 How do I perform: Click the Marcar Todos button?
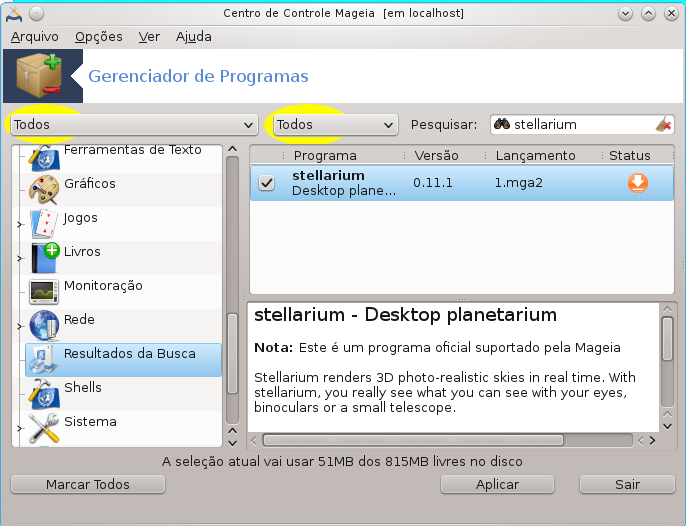pos(88,484)
